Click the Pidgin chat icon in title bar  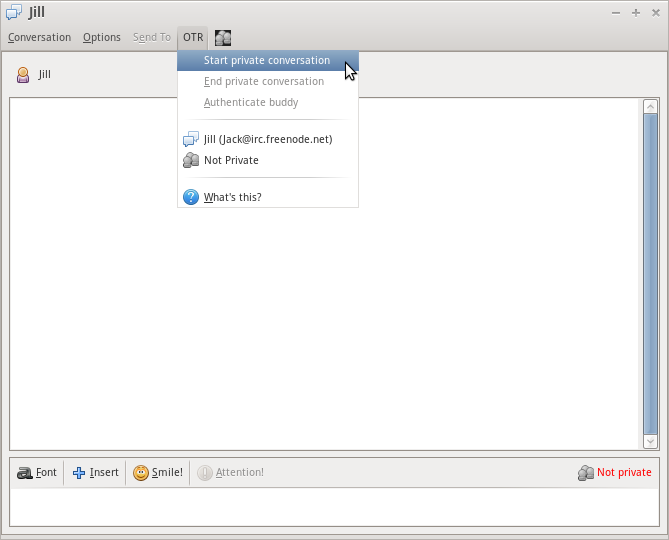(14, 12)
